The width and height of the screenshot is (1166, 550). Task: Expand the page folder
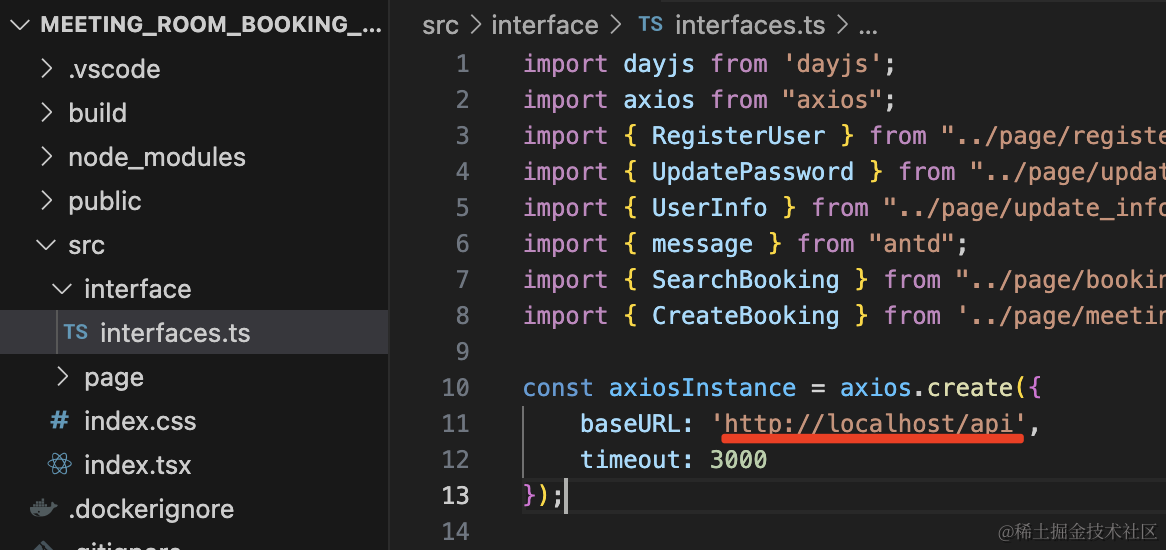coord(62,377)
